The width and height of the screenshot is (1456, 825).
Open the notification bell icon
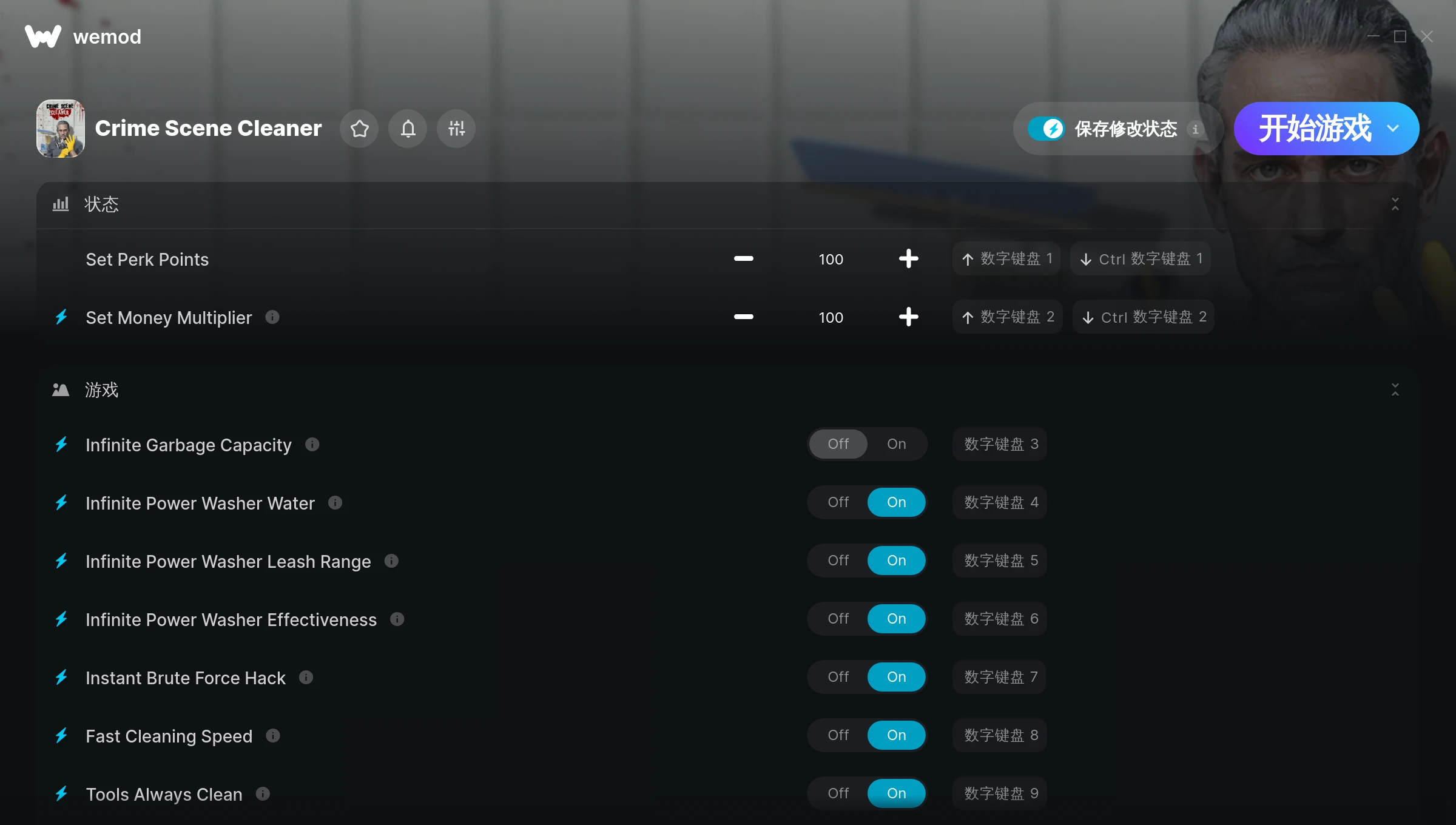pos(408,129)
